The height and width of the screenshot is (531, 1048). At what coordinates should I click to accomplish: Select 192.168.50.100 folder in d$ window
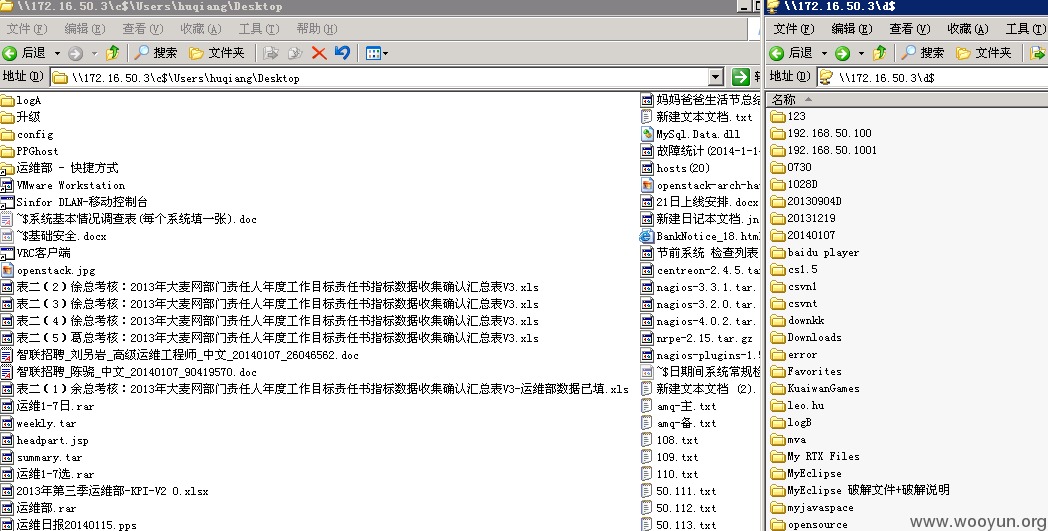821,133
